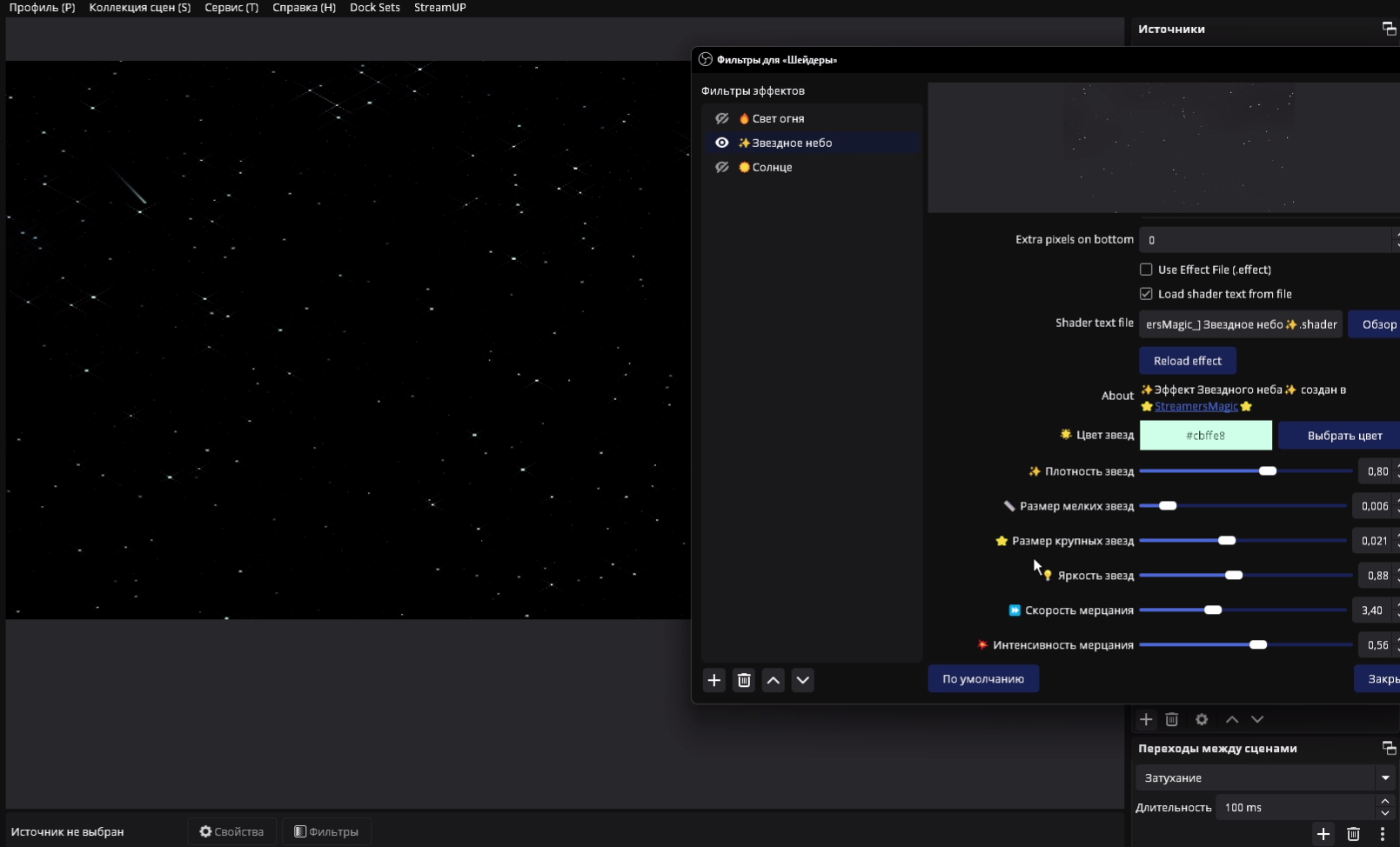Add a transition with plus icon
Viewport: 1400px width, 847px height.
[1323, 834]
